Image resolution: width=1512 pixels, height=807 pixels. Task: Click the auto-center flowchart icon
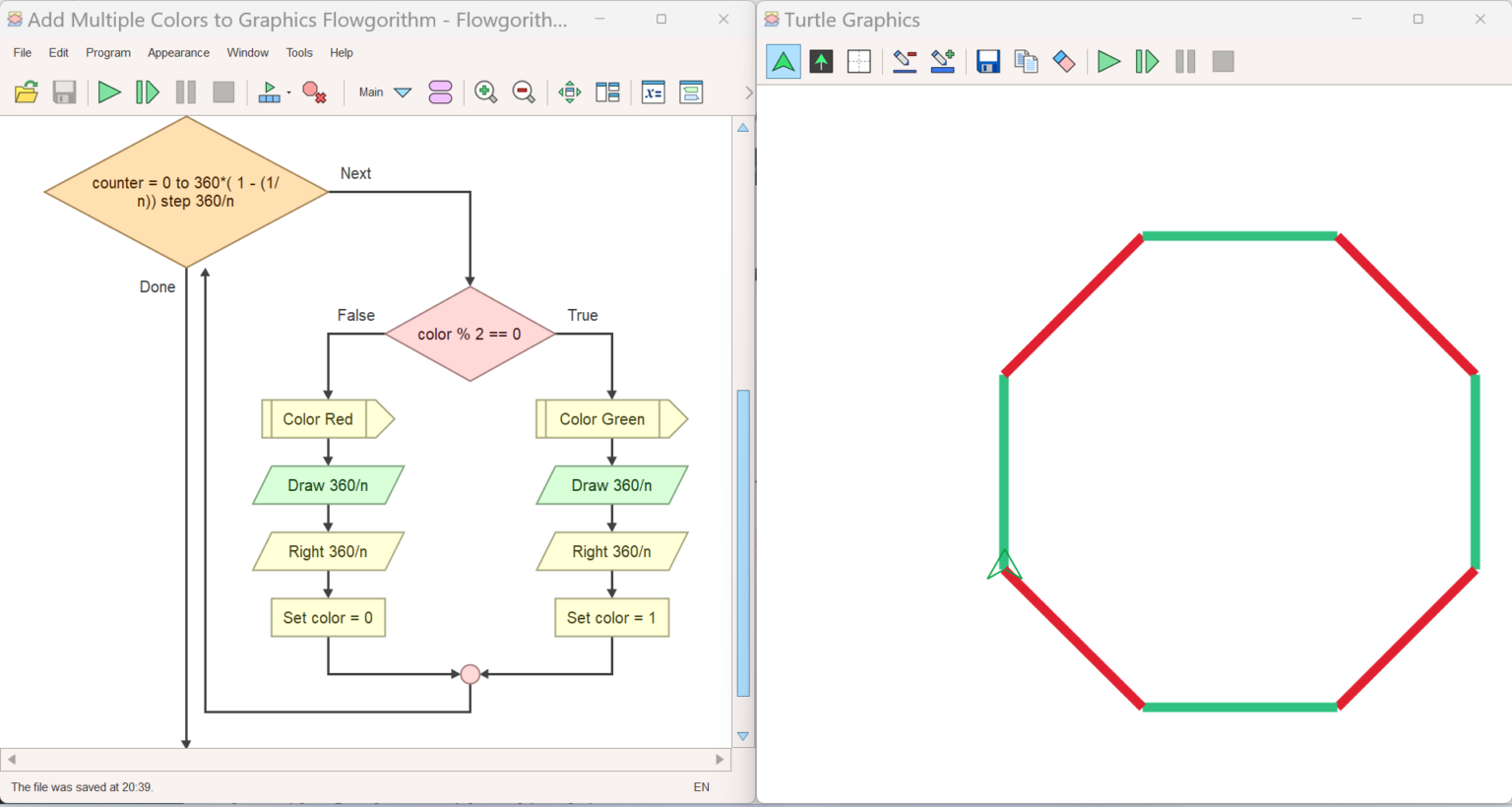click(x=570, y=93)
